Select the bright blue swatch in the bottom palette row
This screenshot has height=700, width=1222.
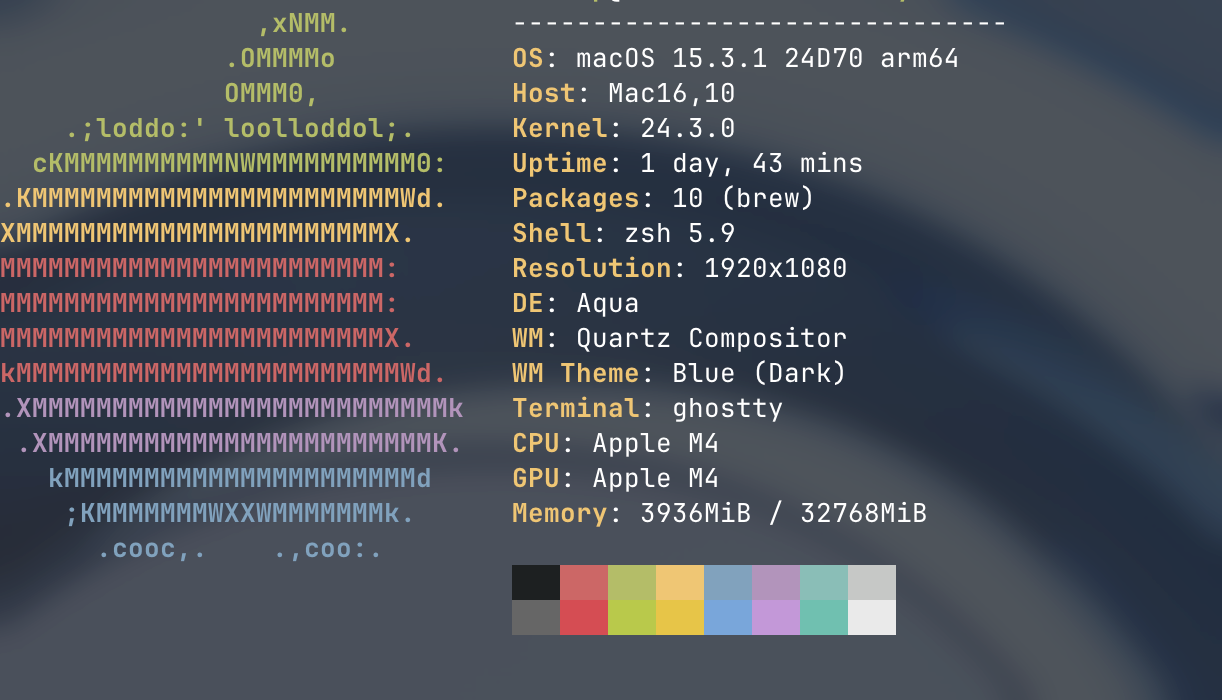[x=728, y=617]
